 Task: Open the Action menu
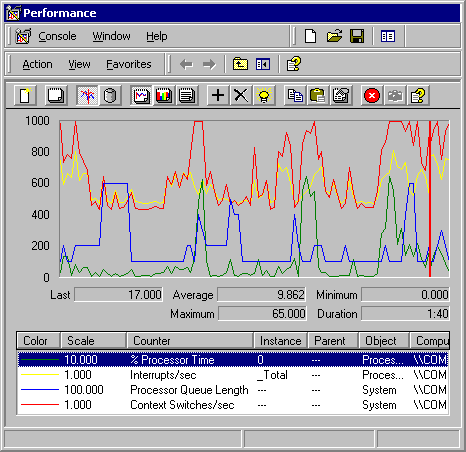click(x=37, y=64)
